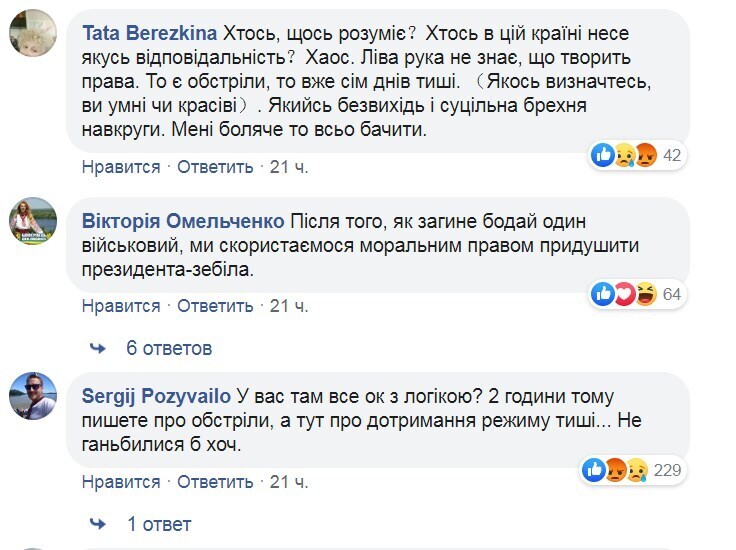The image size is (736, 550).
Task: Like Вікторія Омельченко's comment via Нравится
Action: (121, 305)
